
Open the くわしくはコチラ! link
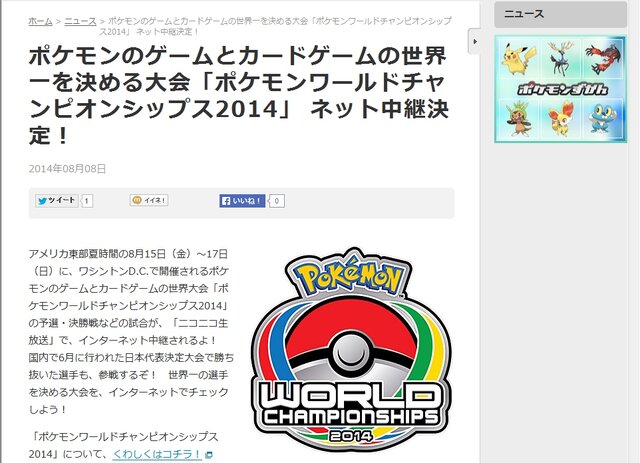pos(158,454)
